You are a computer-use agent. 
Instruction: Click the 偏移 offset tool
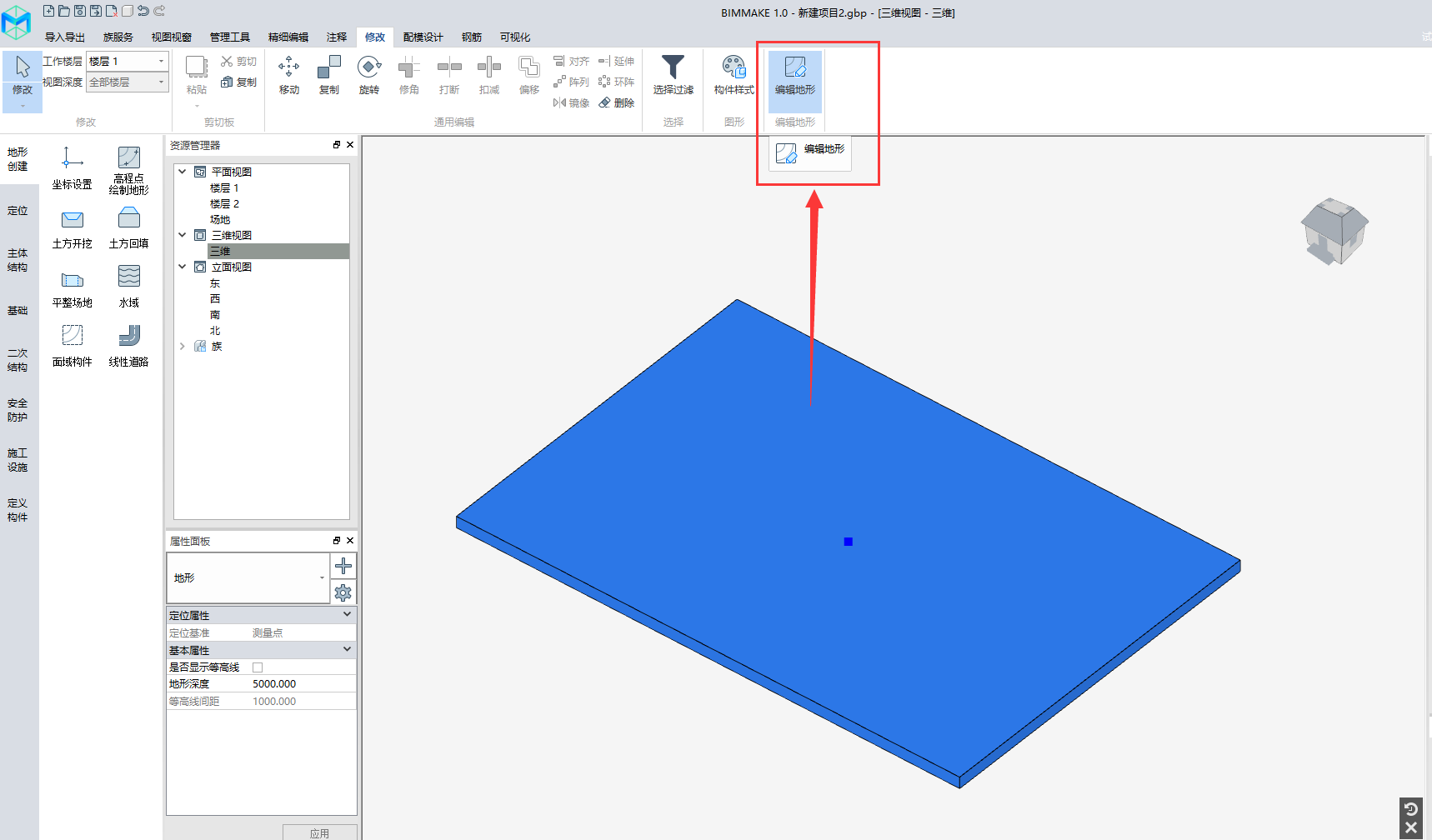point(529,75)
